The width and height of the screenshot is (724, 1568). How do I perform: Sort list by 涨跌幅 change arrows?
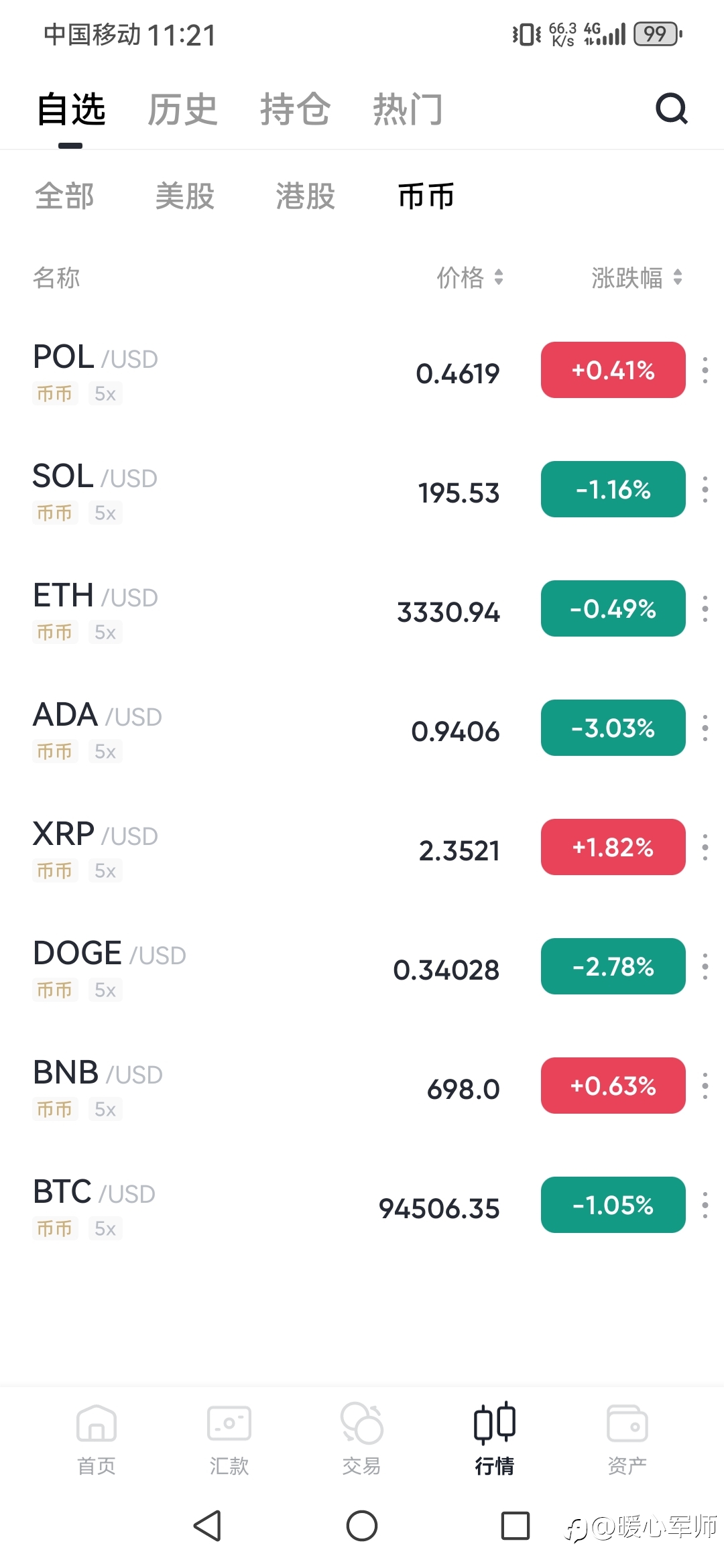coord(678,277)
